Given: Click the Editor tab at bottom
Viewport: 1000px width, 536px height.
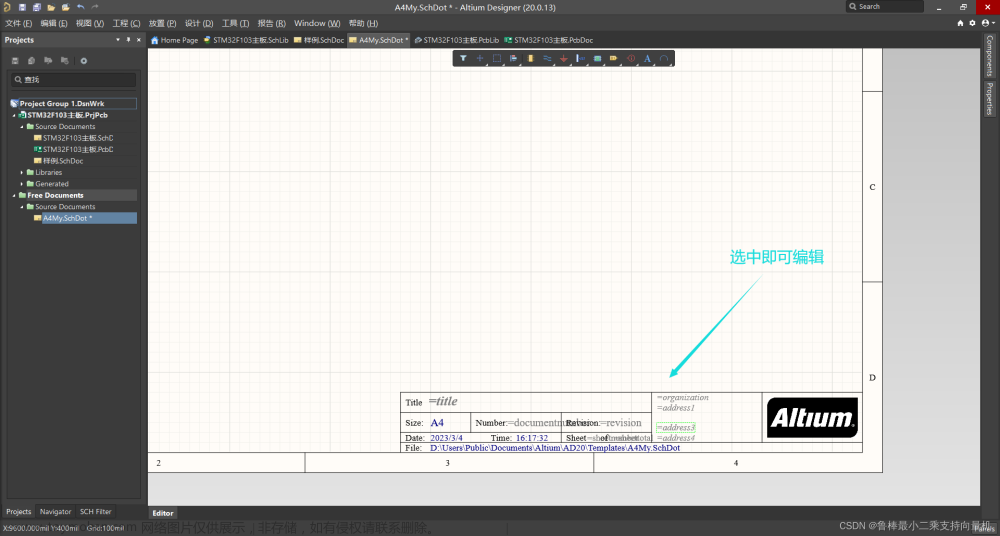Looking at the screenshot, I should coord(163,513).
